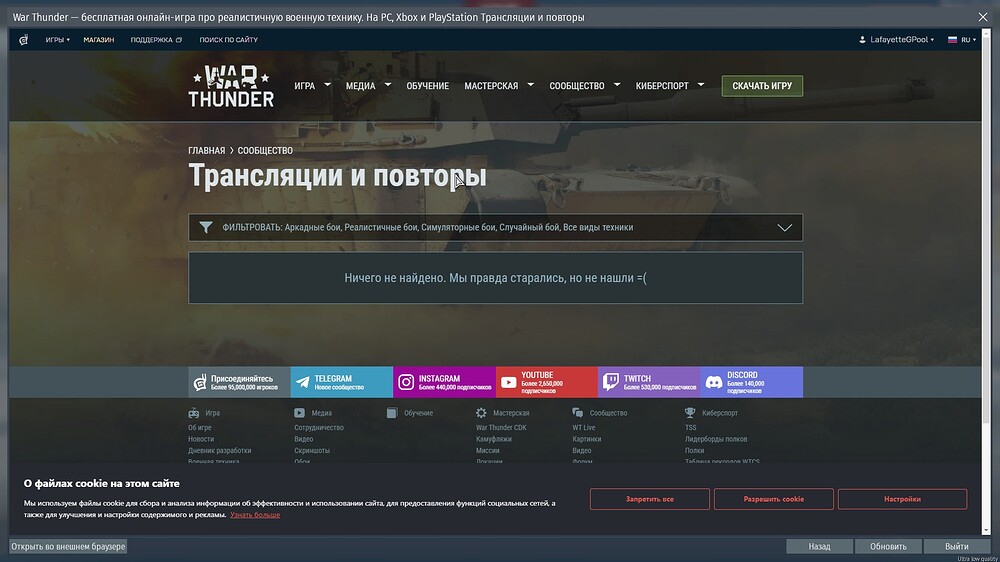Open footer link Сотрудничество
The width and height of the screenshot is (1000, 562).
coord(319,427)
